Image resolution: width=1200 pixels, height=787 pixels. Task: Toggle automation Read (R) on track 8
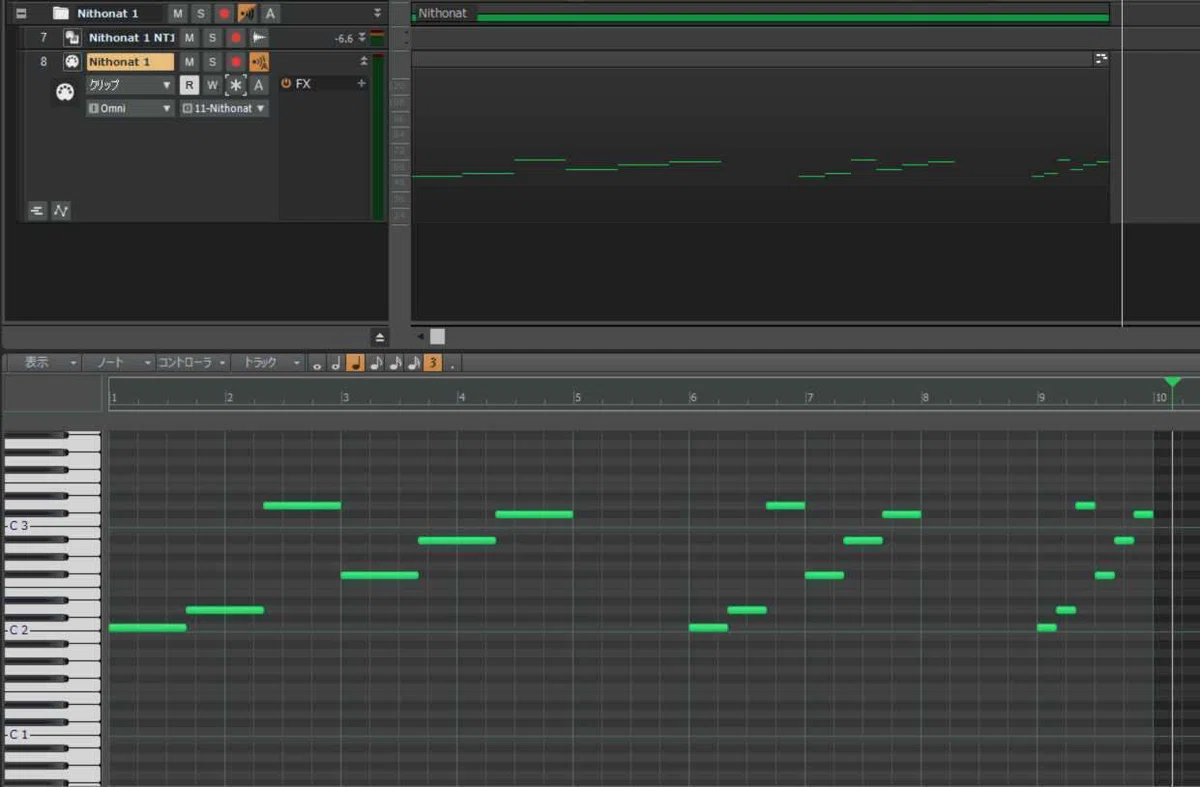point(189,85)
